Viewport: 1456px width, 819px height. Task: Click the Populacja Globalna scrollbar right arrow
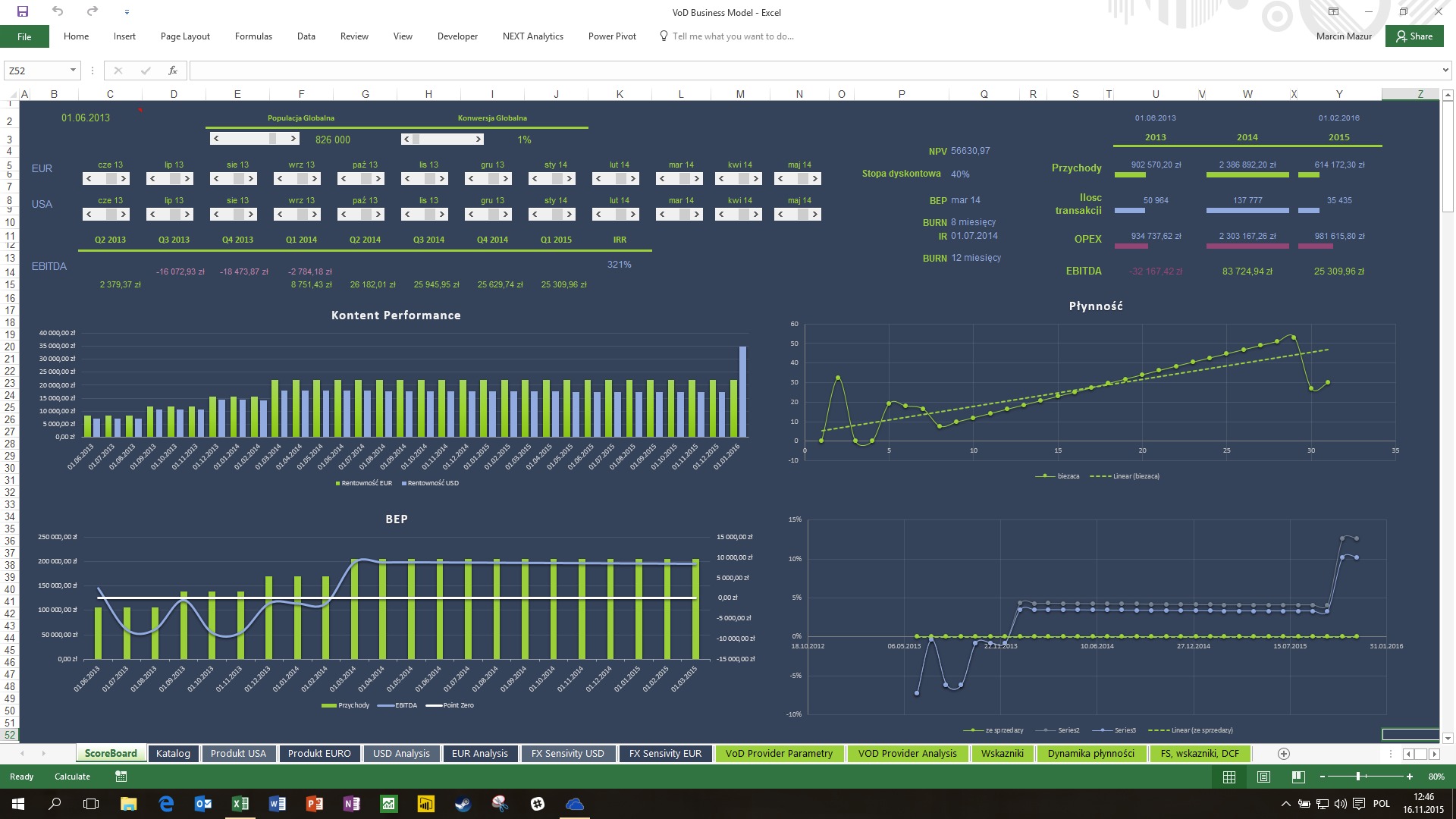[x=294, y=139]
